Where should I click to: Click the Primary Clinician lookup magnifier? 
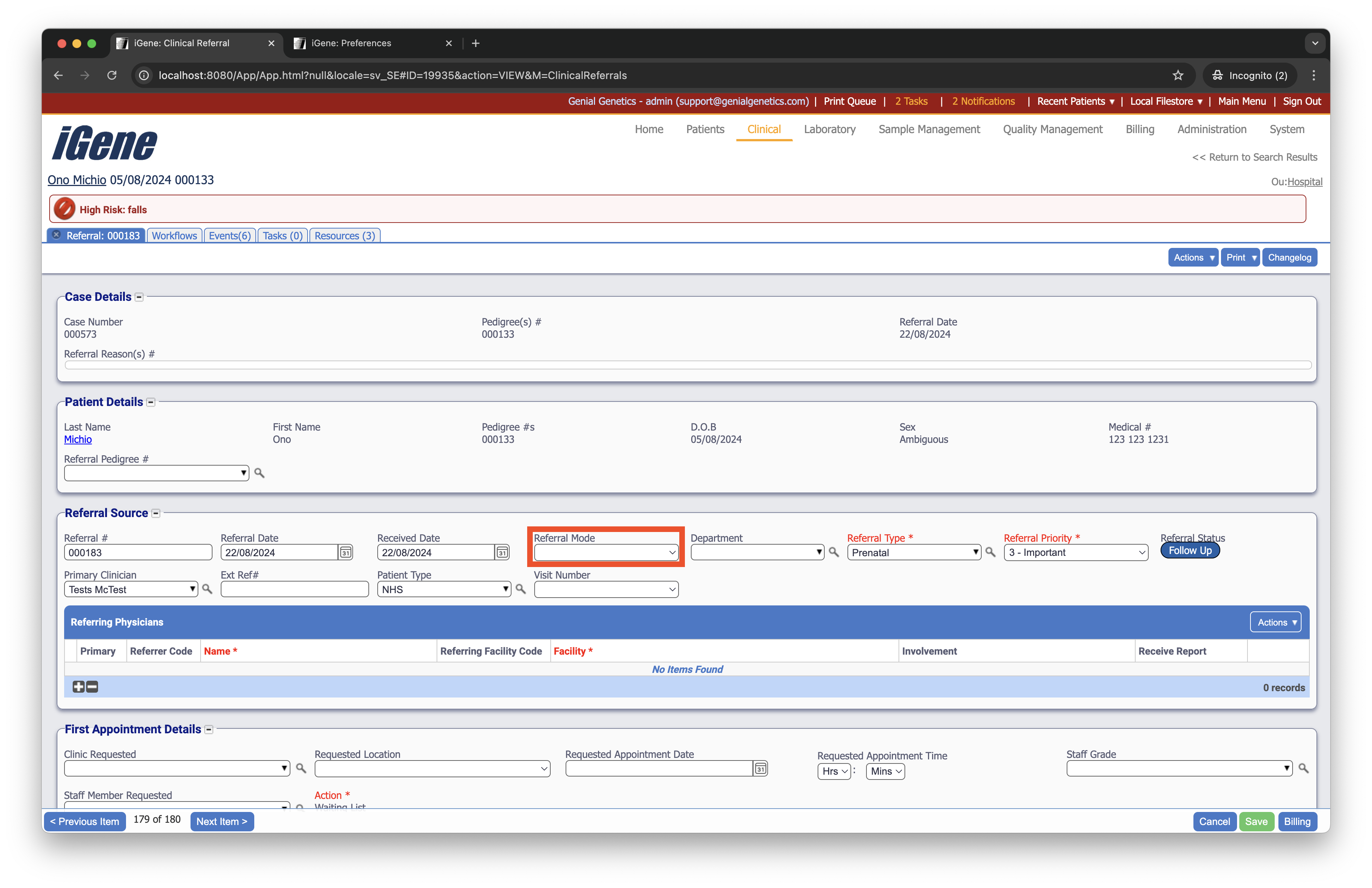207,589
